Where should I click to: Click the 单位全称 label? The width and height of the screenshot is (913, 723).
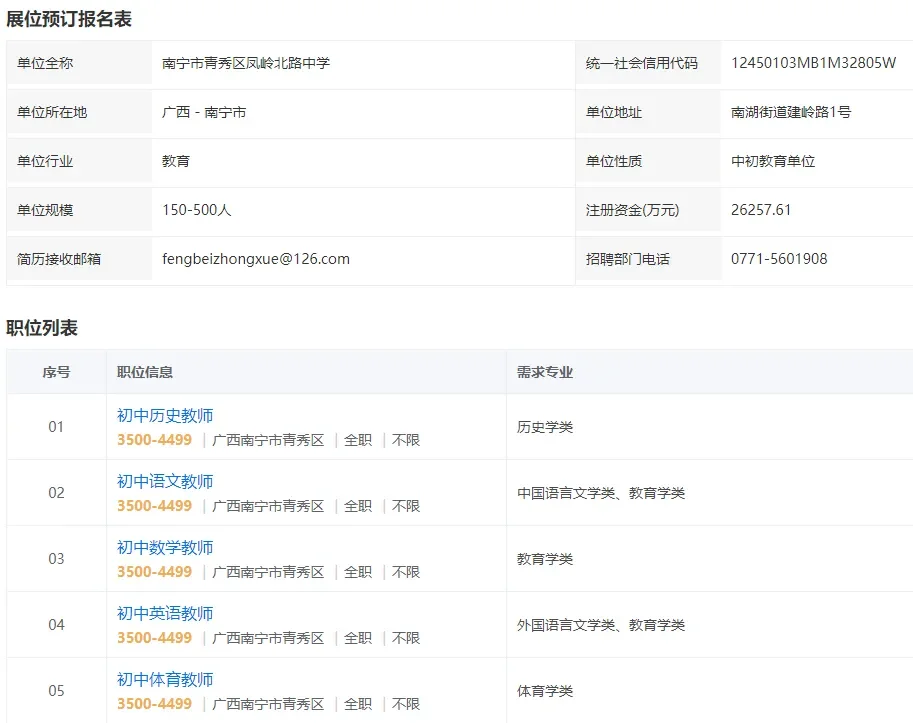click(x=45, y=63)
